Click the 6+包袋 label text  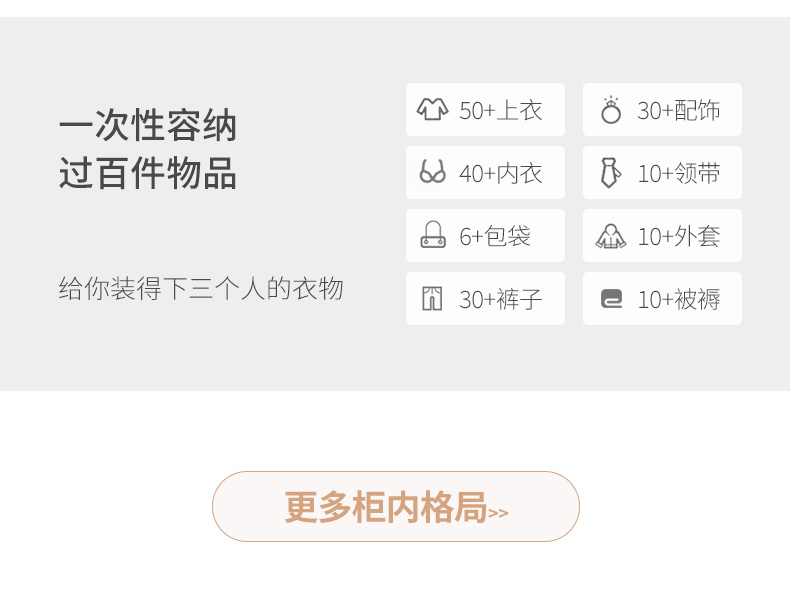click(x=495, y=236)
